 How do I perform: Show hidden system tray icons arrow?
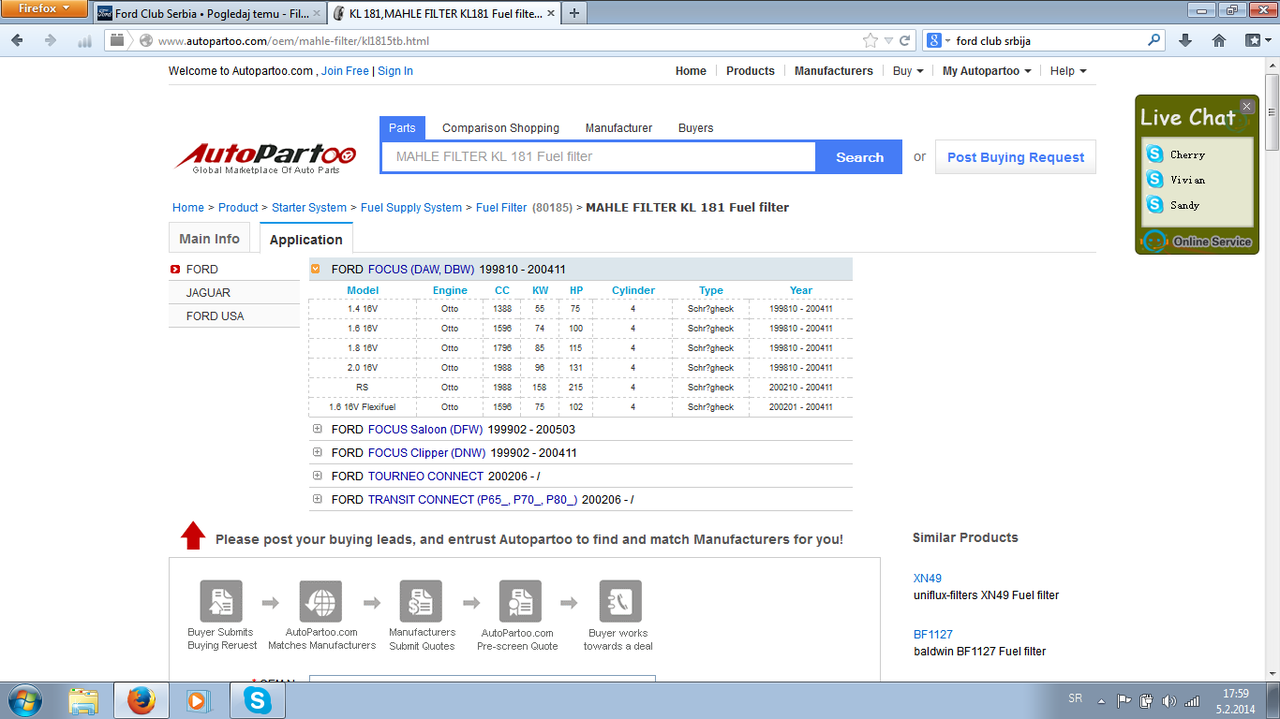(x=1101, y=700)
